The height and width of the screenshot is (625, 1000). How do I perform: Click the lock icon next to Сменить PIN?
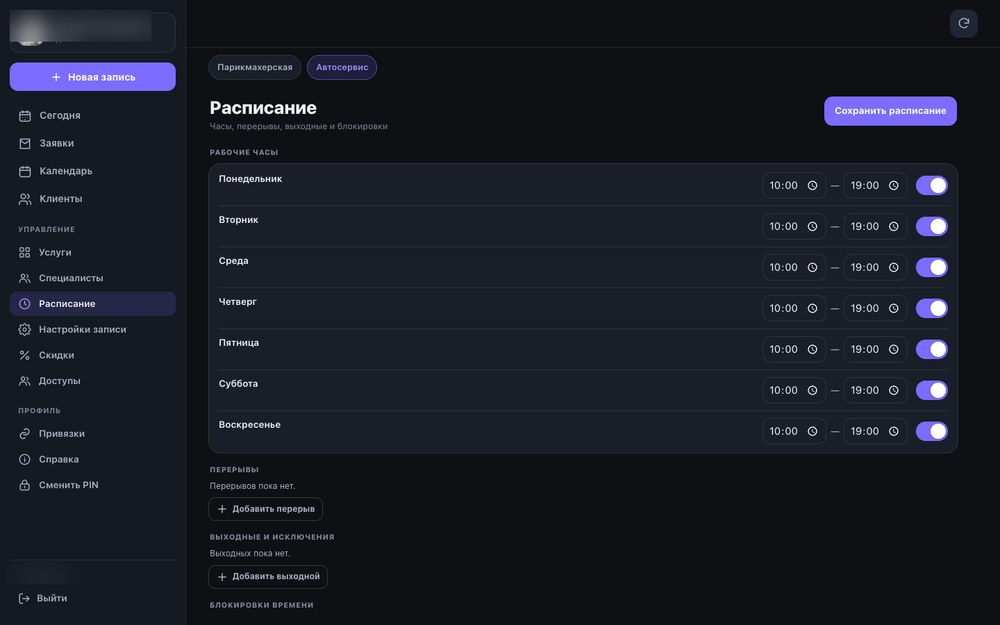pyautogui.click(x=24, y=485)
